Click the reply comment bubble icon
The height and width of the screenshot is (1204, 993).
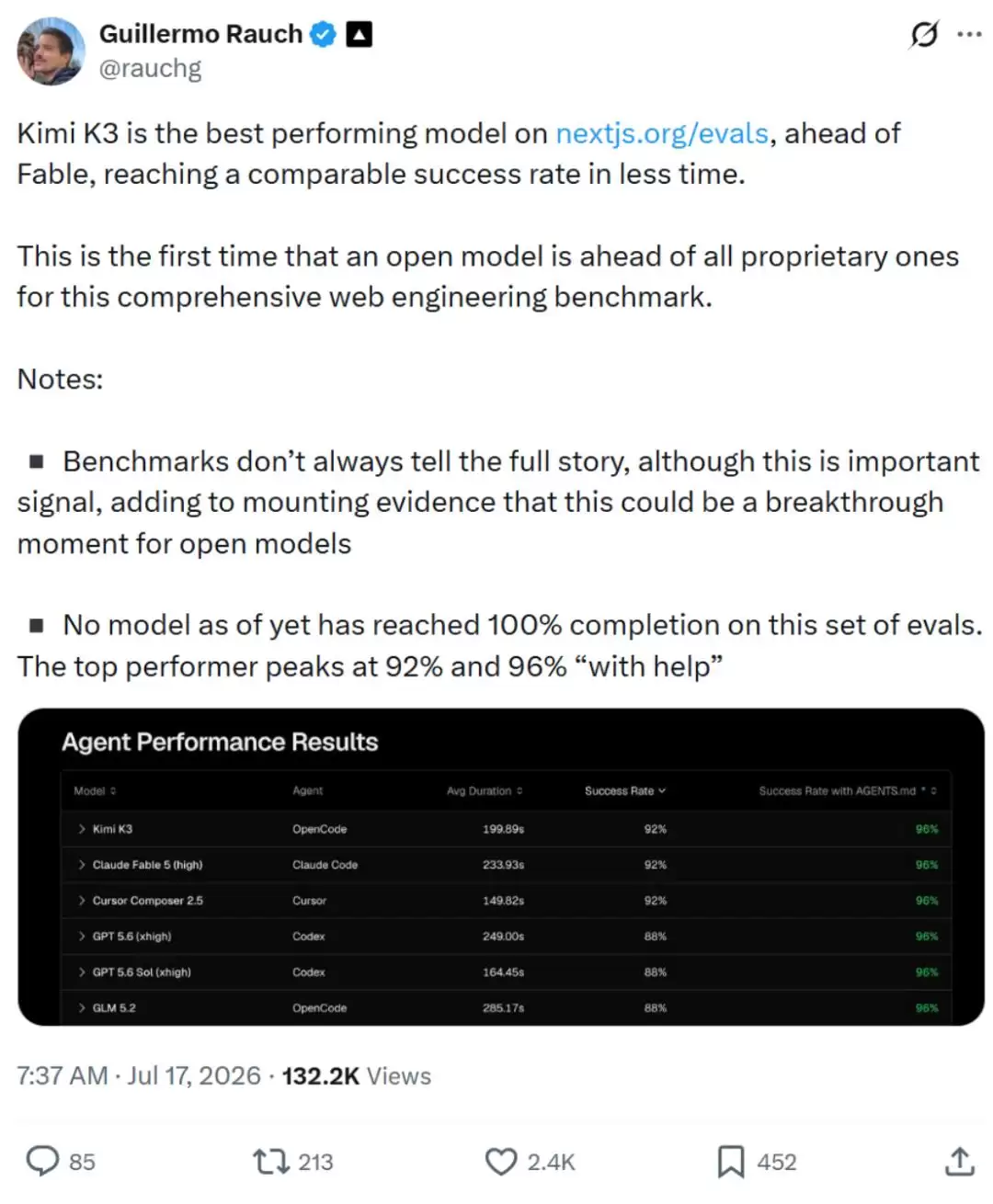click(x=42, y=1161)
